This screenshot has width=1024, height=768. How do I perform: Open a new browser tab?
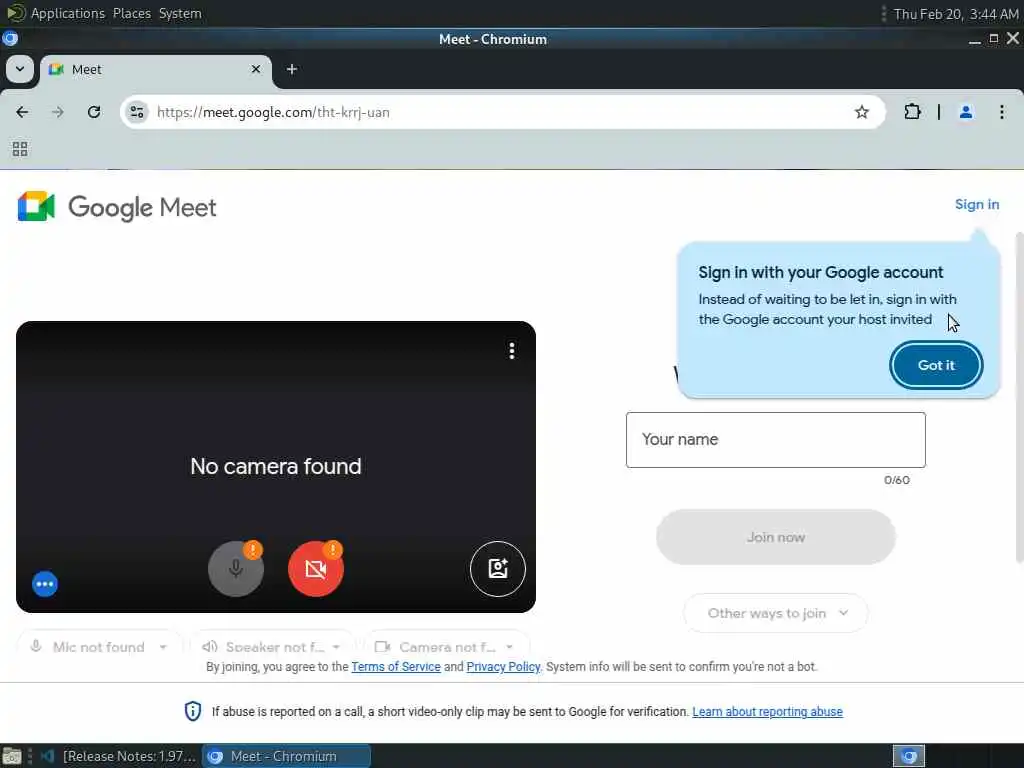point(292,69)
